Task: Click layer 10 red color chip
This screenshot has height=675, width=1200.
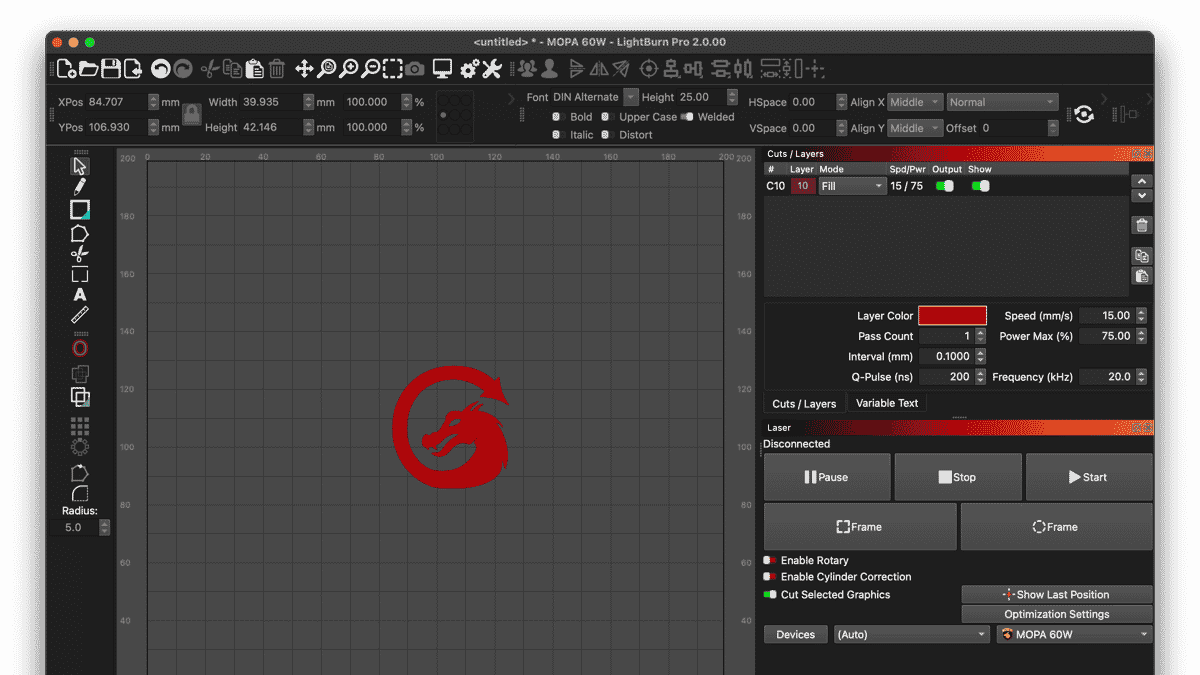Action: (803, 186)
